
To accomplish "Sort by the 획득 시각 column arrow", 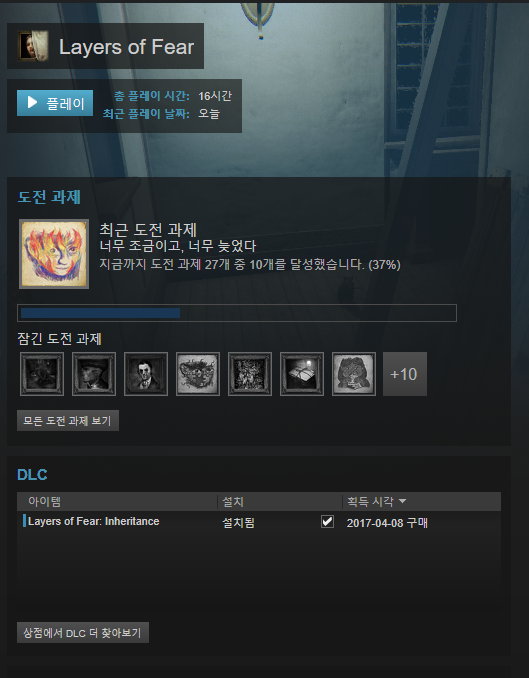I will (402, 501).
